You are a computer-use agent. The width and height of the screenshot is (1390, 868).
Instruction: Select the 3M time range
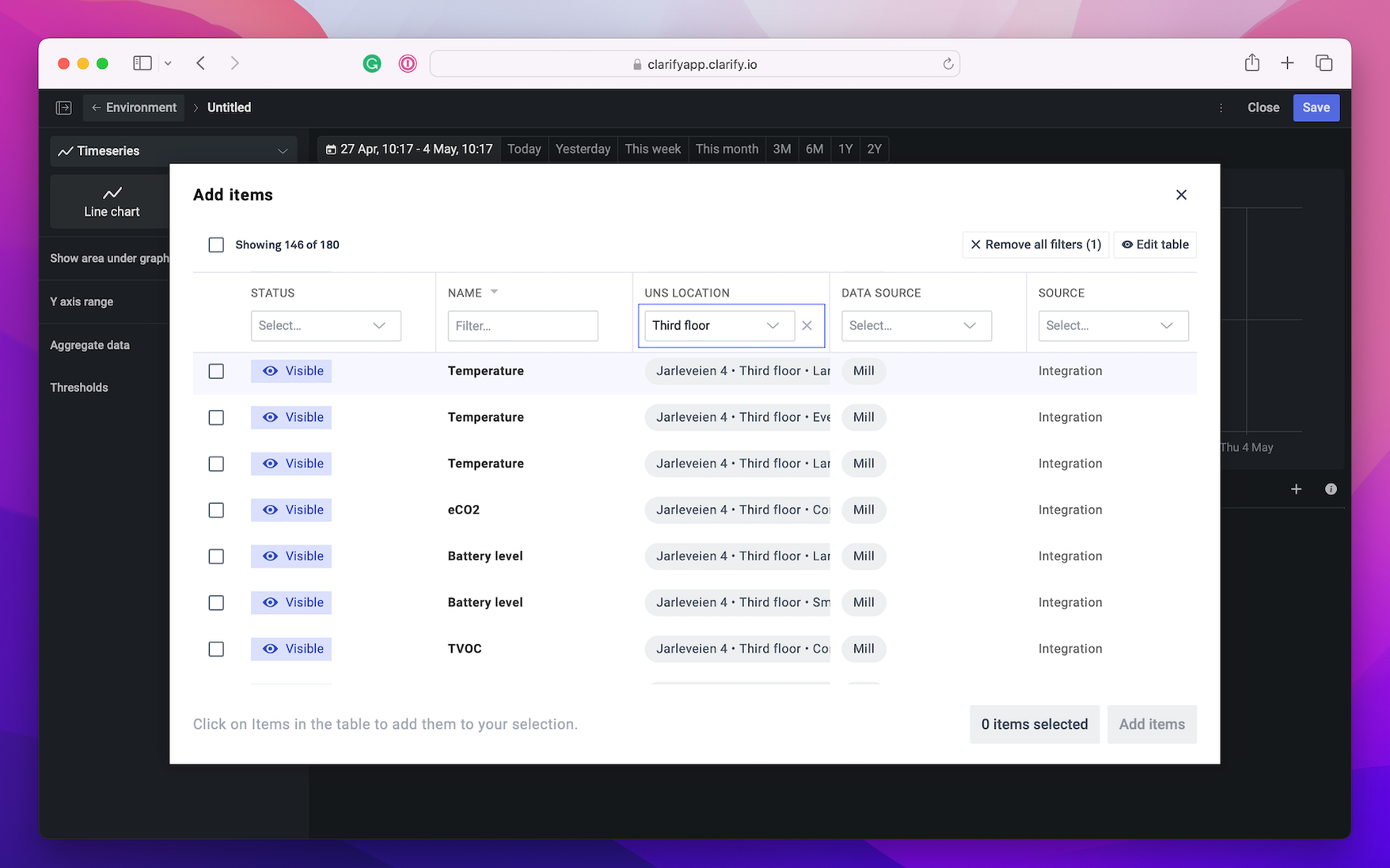(782, 149)
